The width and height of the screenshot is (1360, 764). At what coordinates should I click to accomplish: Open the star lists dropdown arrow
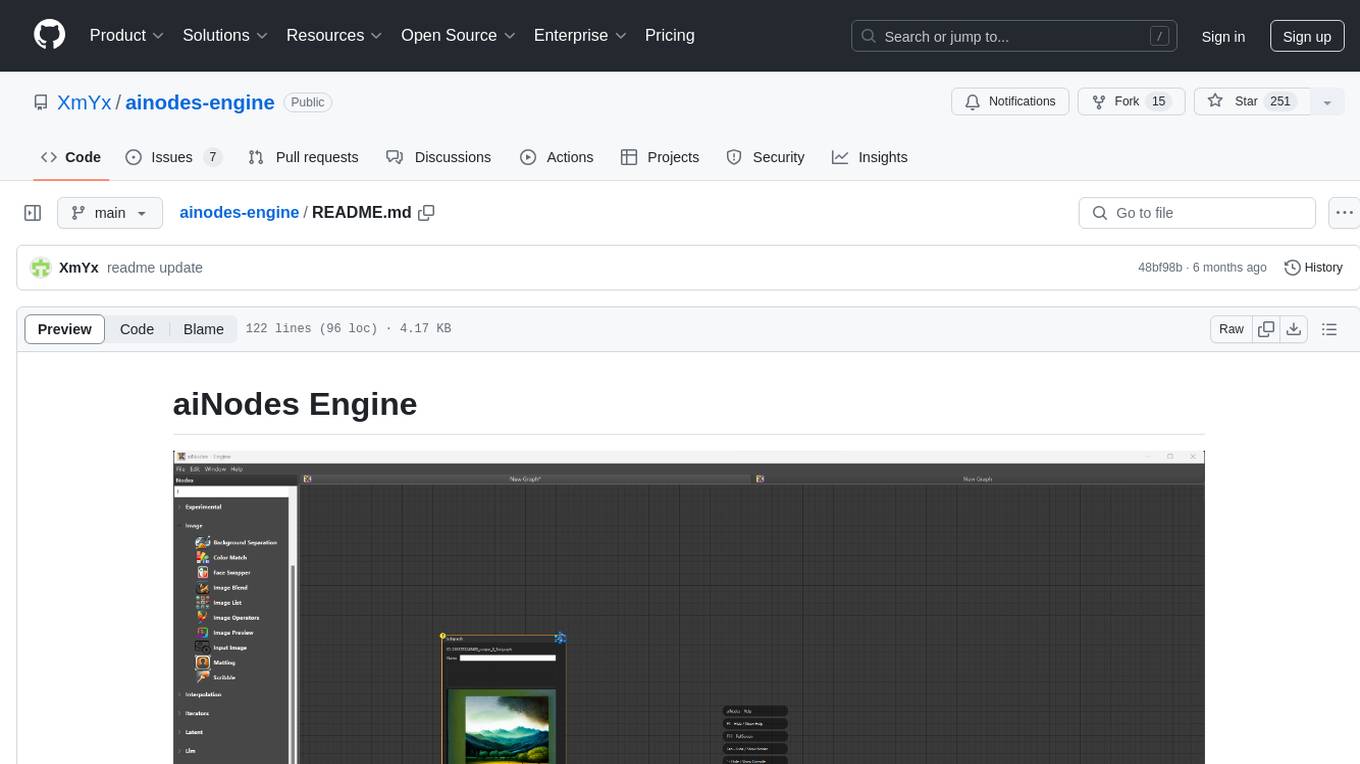pyautogui.click(x=1327, y=102)
